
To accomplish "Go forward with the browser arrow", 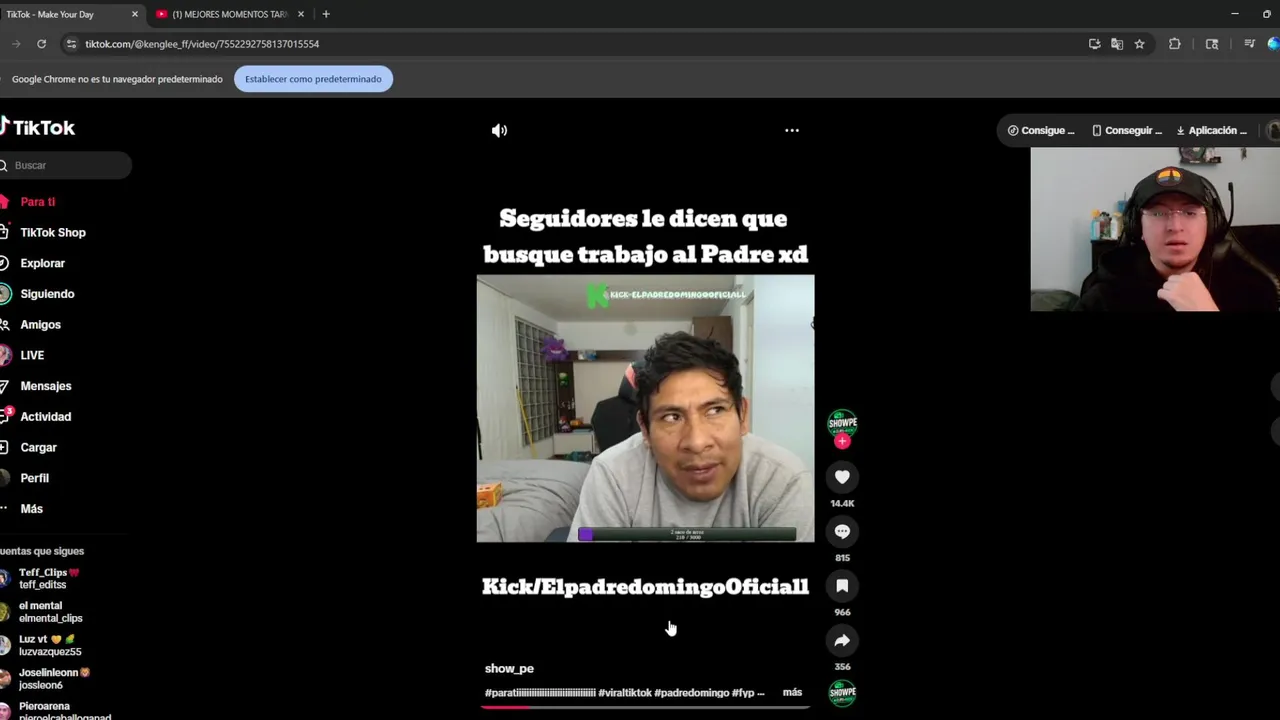I will click(15, 44).
